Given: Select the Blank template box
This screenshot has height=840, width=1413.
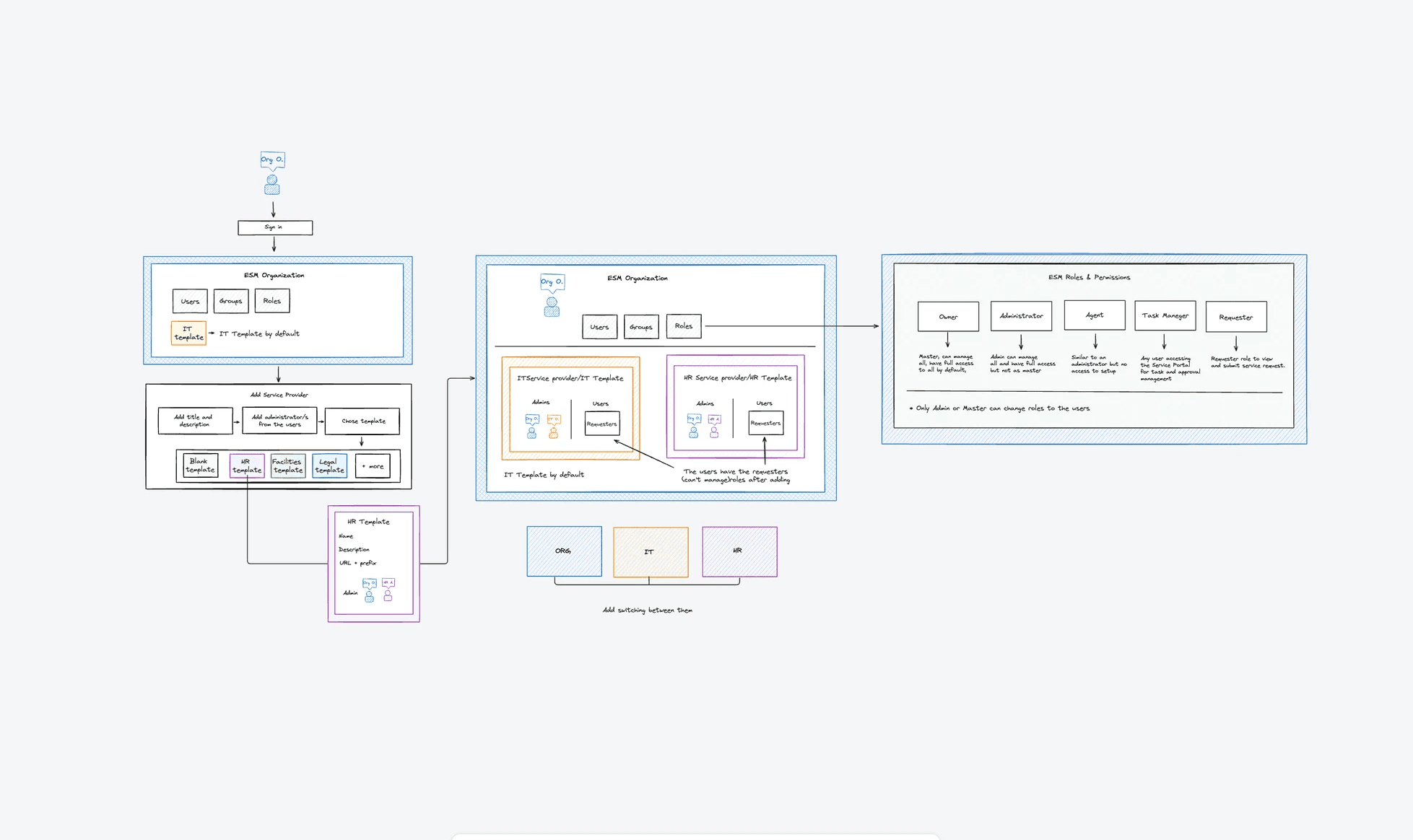Looking at the screenshot, I should pos(200,465).
